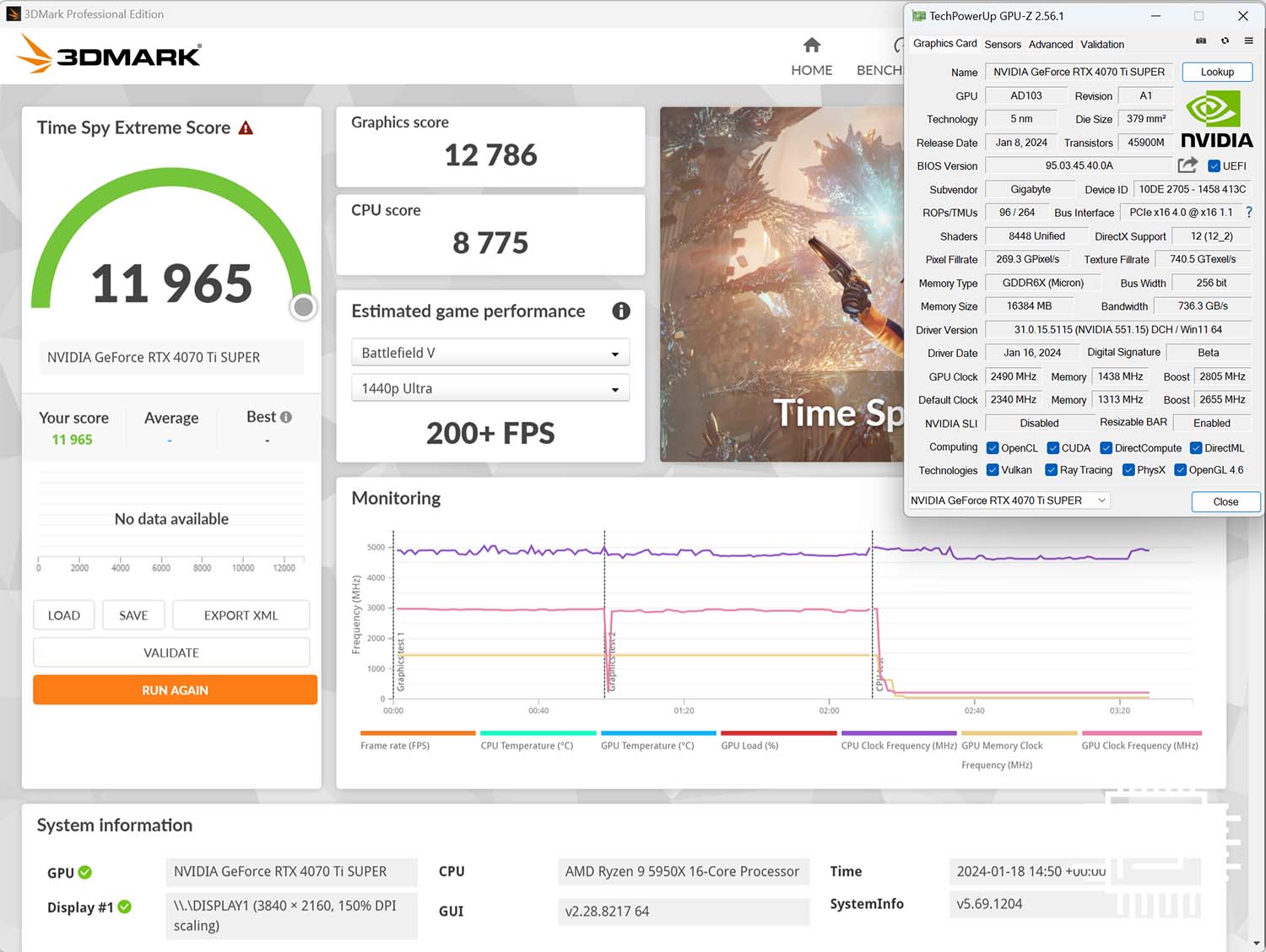Click the 3DMark Home icon
The image size is (1266, 952).
pos(812,45)
